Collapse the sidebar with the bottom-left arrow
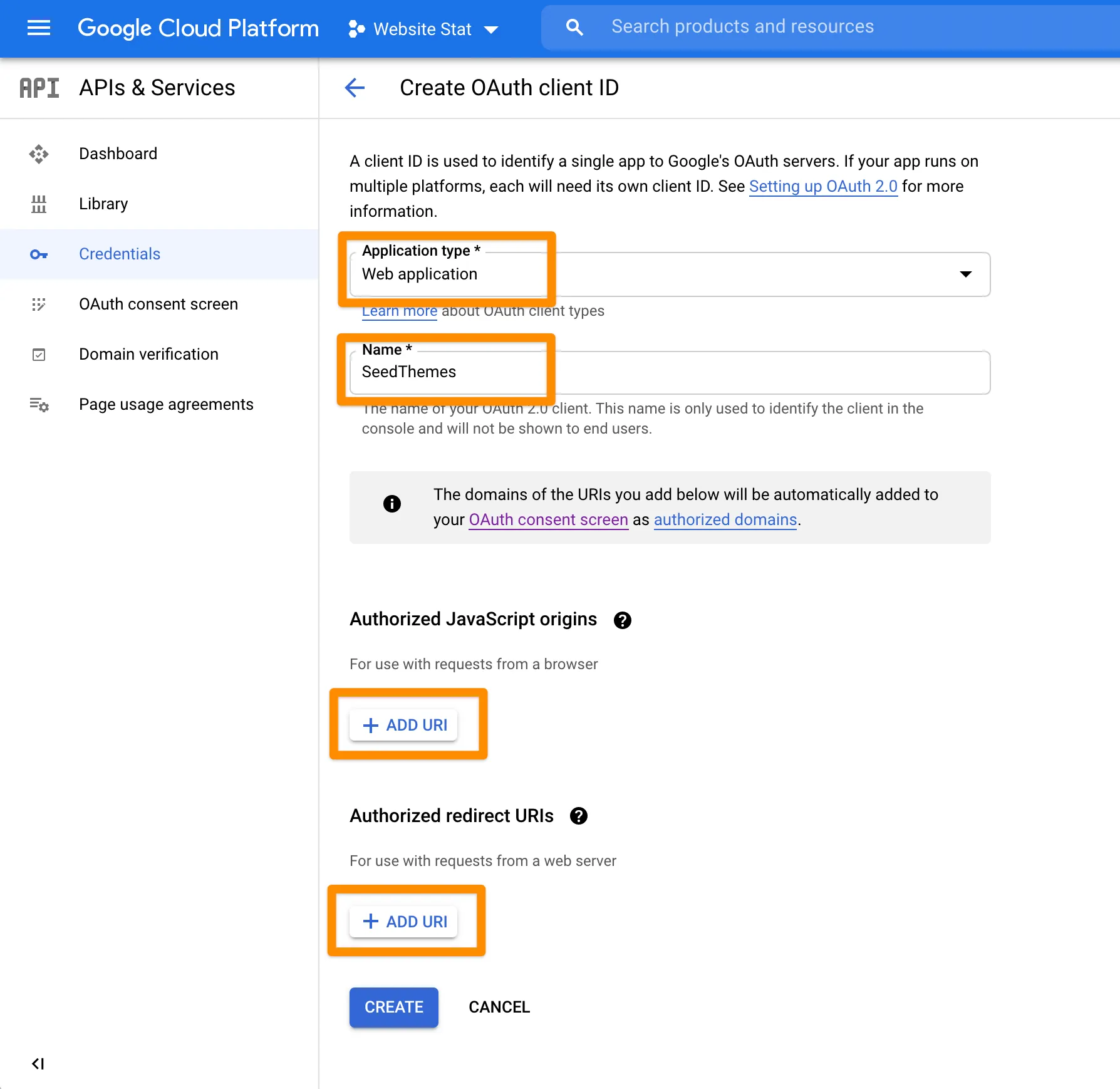This screenshot has height=1089, width=1120. click(38, 1063)
